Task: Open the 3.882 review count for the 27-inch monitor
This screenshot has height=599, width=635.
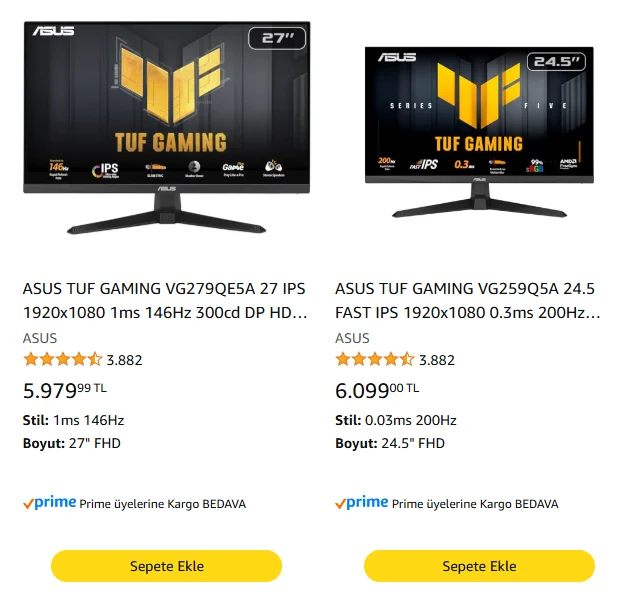Action: (x=124, y=360)
